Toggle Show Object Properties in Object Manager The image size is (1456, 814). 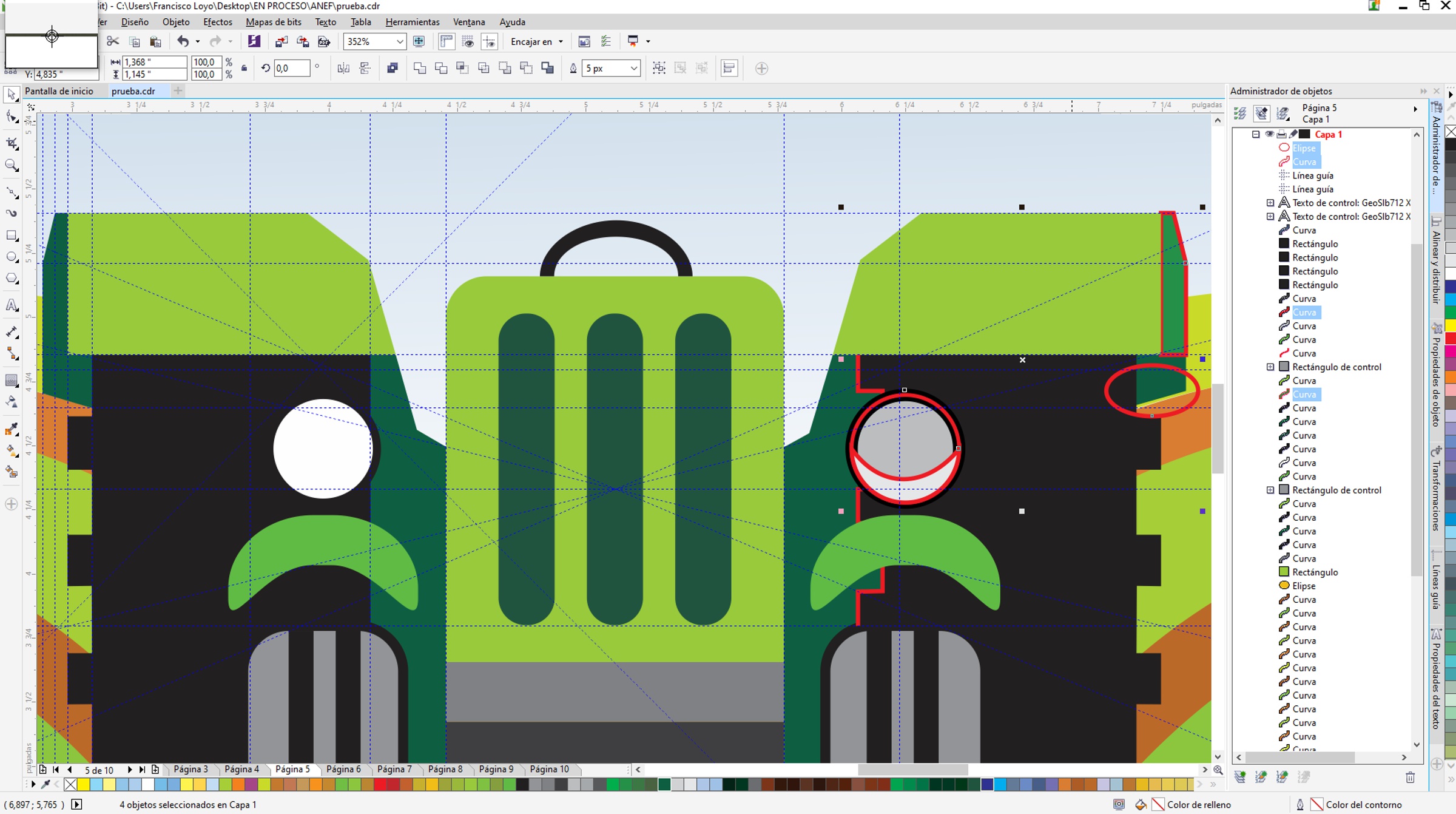pyautogui.click(x=1241, y=114)
